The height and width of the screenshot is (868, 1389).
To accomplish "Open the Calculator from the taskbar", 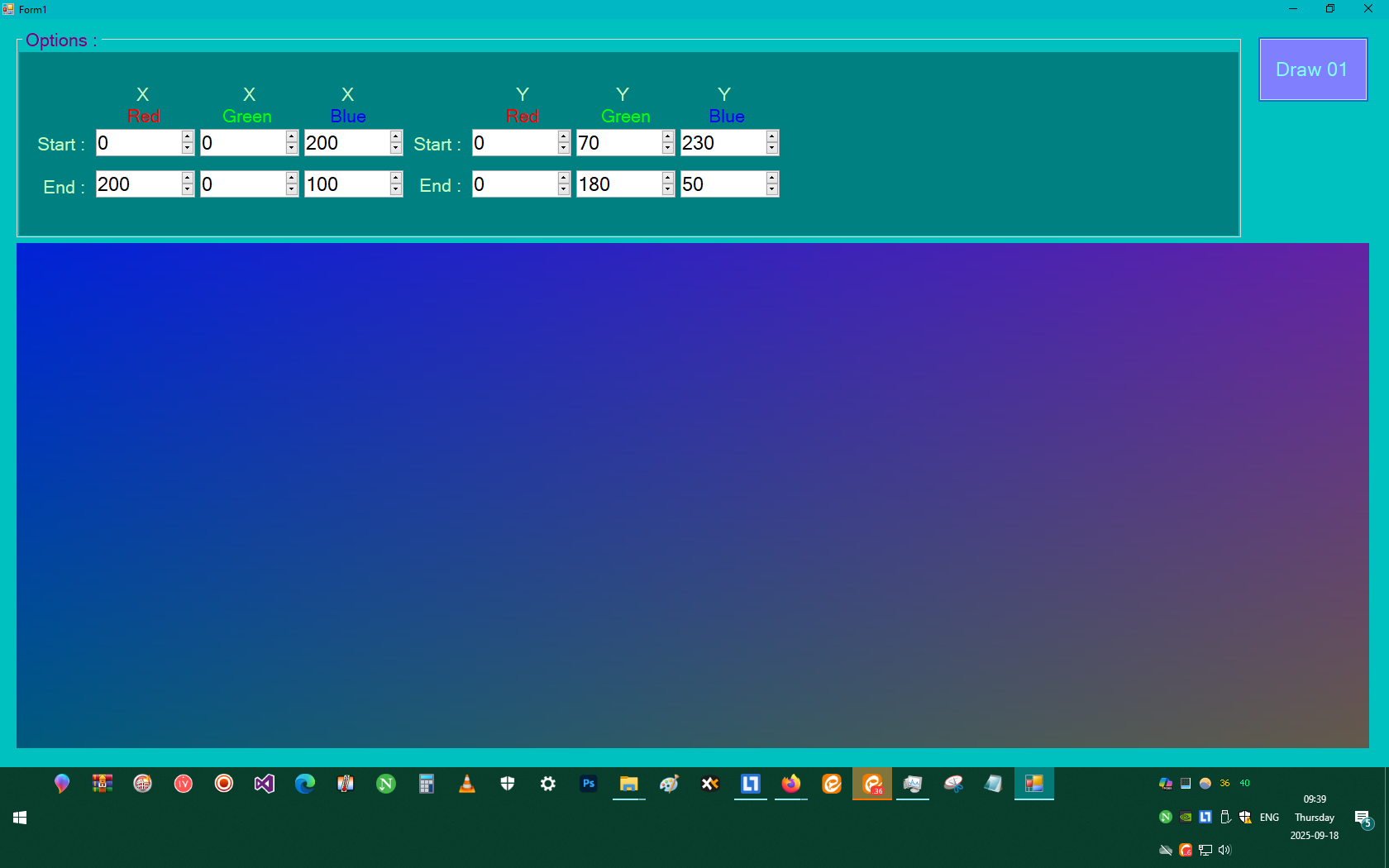I will coord(427,784).
